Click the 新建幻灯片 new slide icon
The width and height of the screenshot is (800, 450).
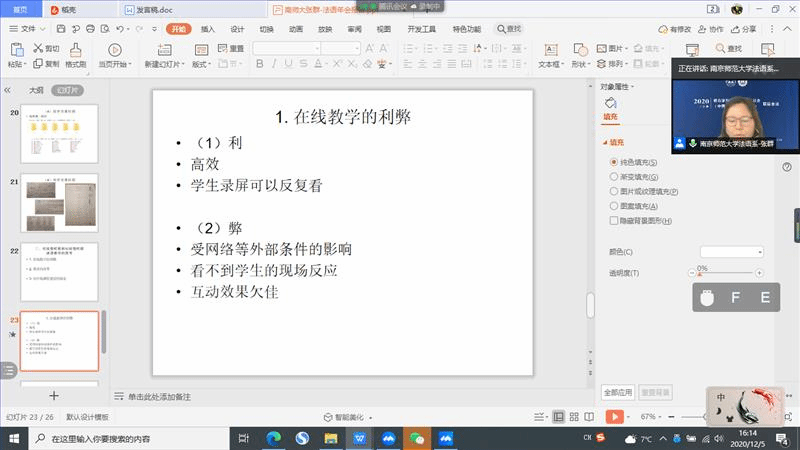pos(164,48)
